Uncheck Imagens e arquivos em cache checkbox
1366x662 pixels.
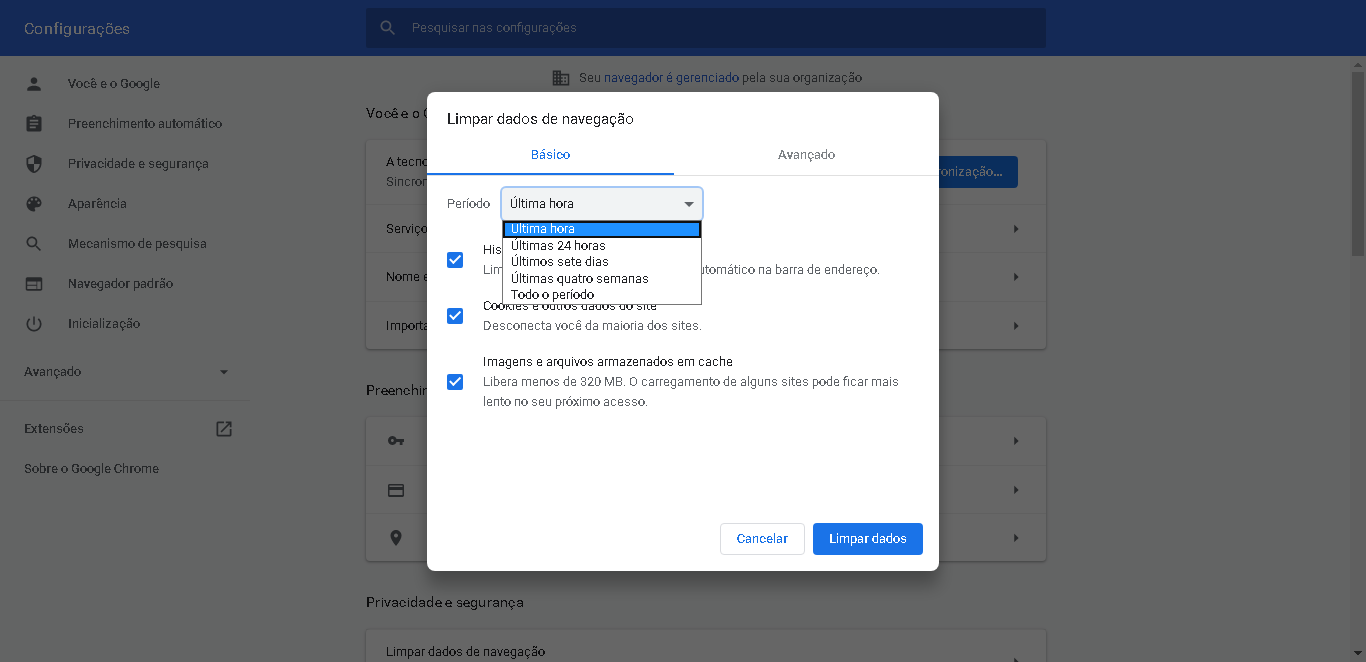(x=455, y=382)
